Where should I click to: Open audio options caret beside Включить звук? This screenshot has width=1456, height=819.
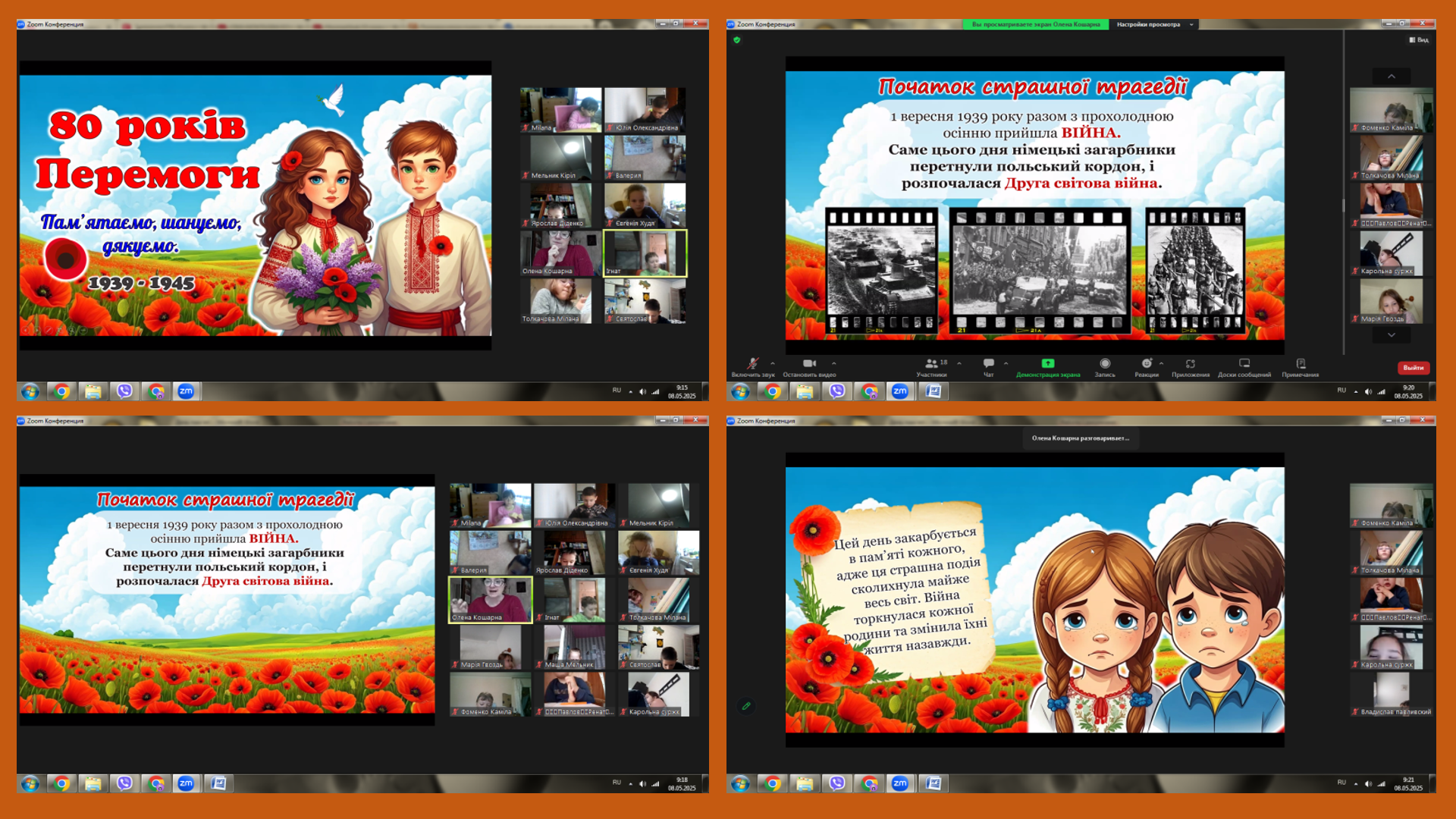pyautogui.click(x=773, y=363)
